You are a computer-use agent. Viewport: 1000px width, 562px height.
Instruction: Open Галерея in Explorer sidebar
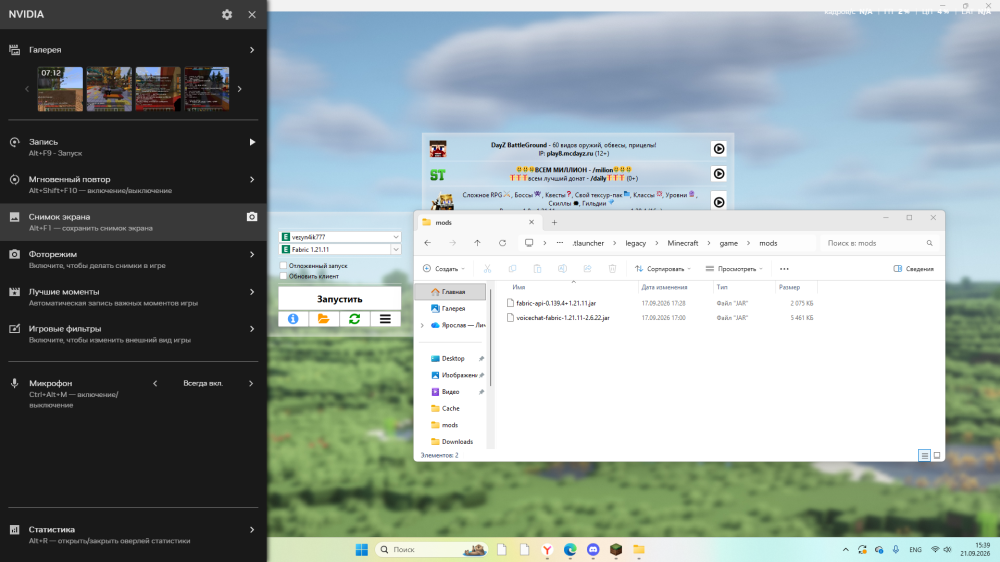[x=453, y=308]
